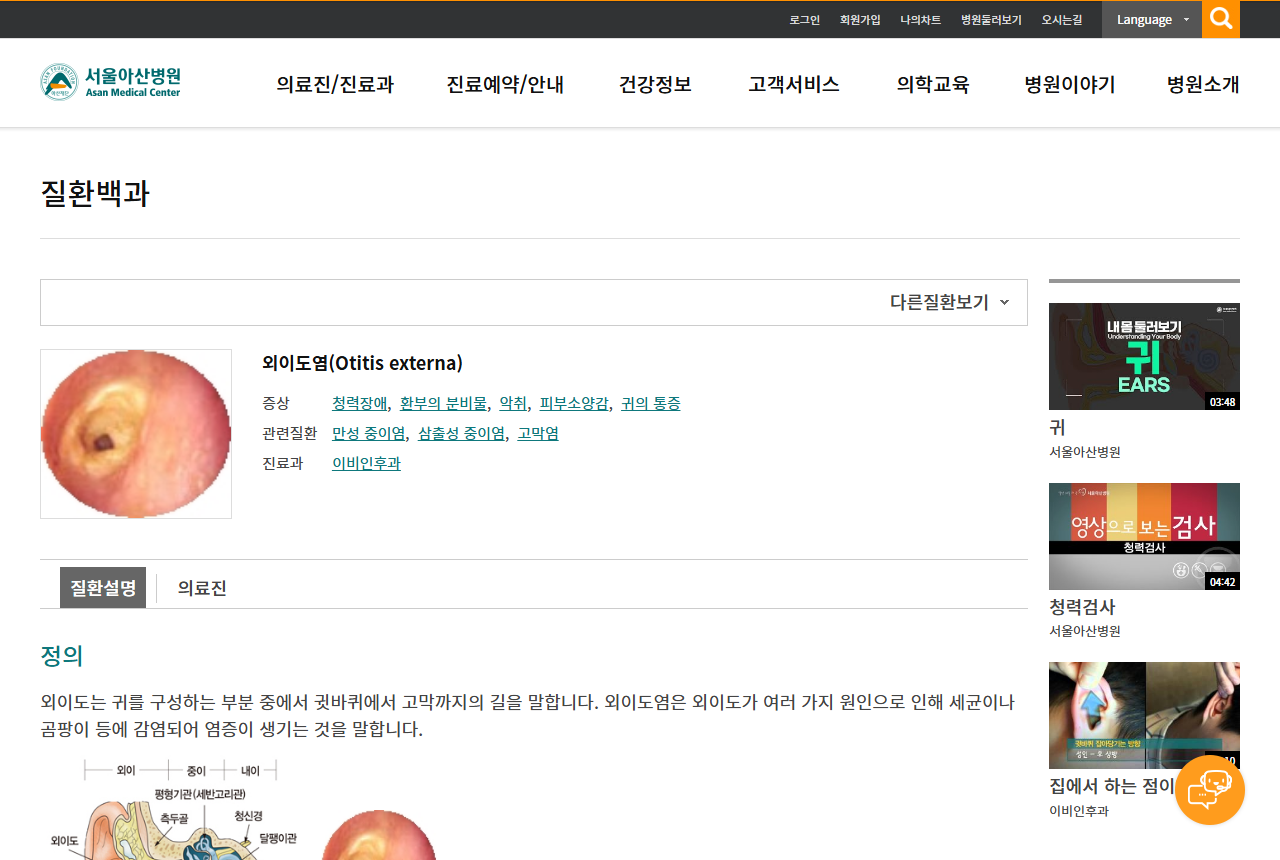1280x860 pixels.
Task: Click the 질환백과 page heading
Action: (95, 192)
